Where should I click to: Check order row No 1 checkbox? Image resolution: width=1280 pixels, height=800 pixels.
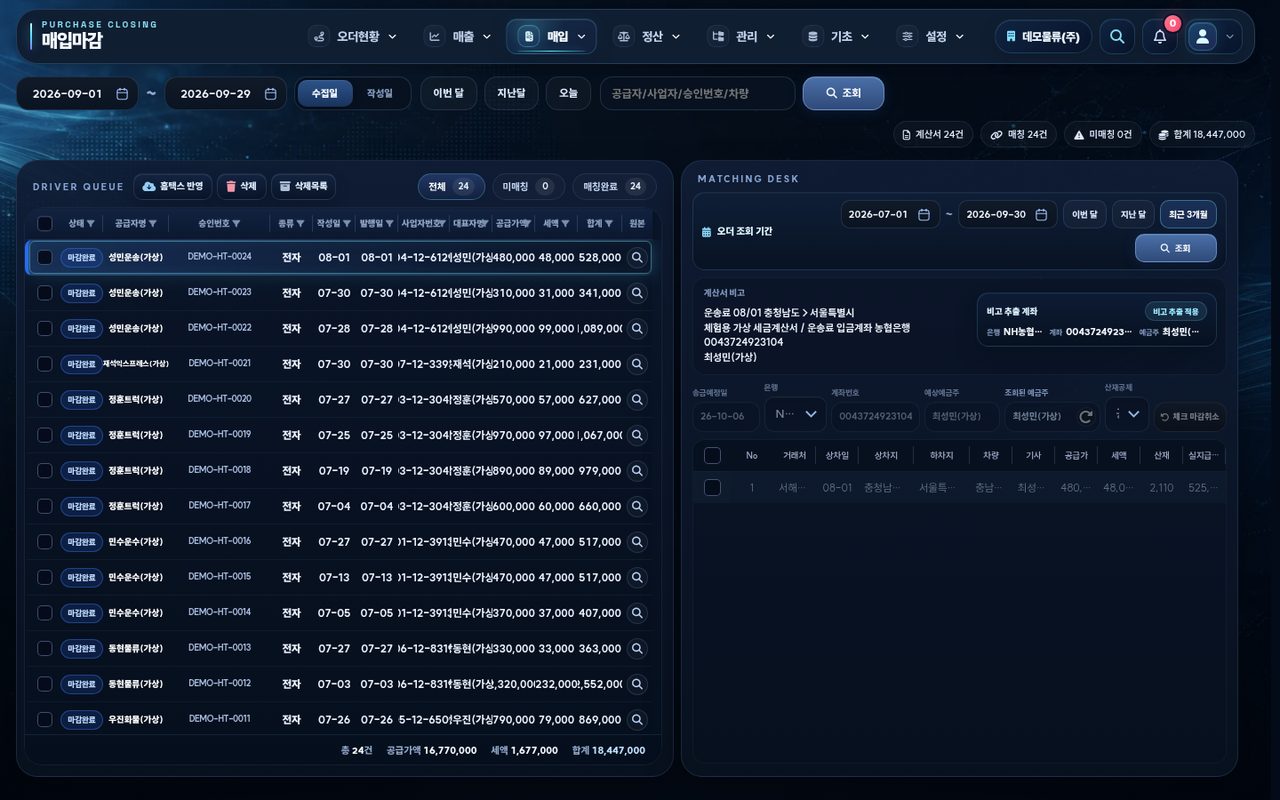tap(712, 488)
